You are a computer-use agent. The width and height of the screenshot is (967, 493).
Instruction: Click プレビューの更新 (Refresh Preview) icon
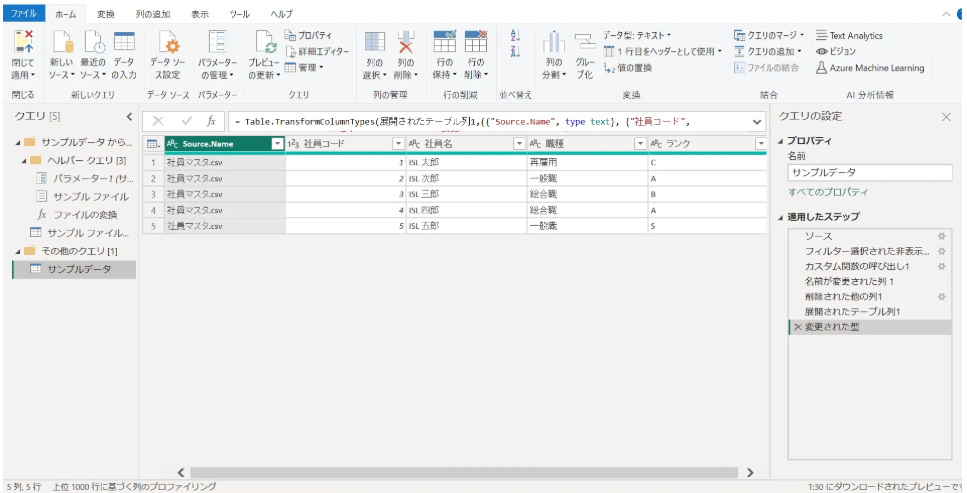tap(265, 42)
